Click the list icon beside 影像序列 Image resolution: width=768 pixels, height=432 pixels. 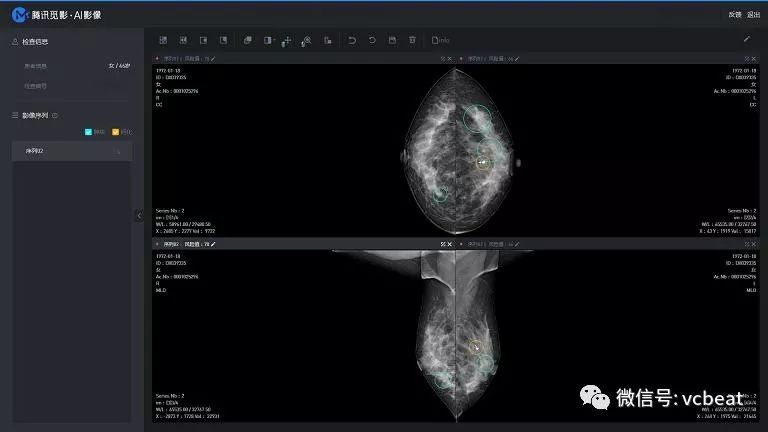point(15,115)
